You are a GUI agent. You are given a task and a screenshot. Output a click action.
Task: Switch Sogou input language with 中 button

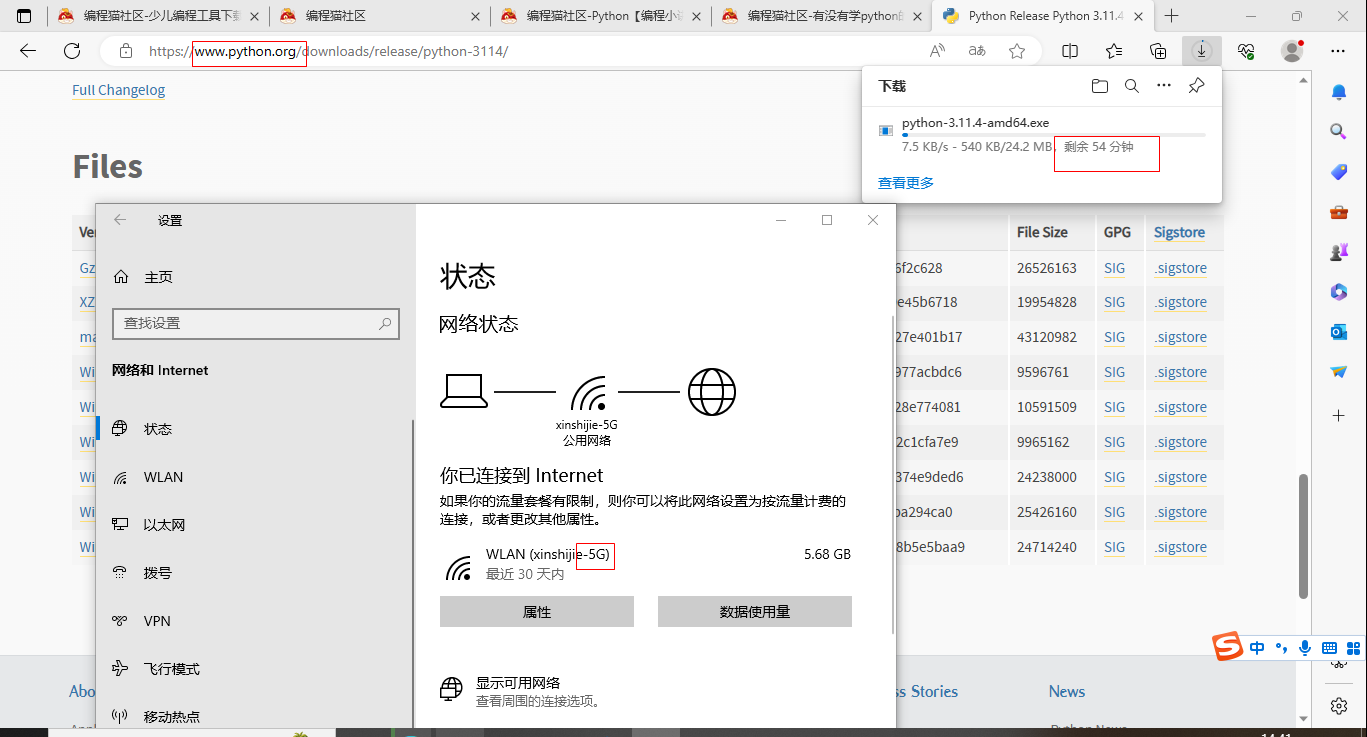coord(1257,648)
